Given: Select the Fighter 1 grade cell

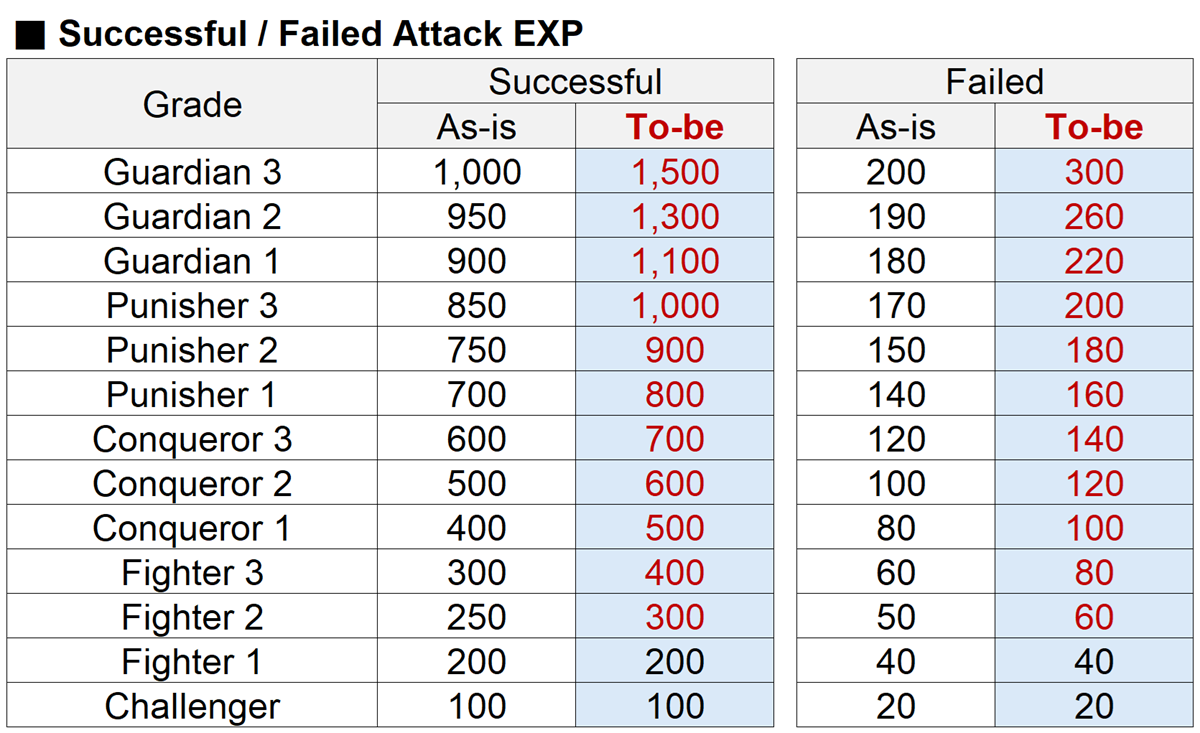Looking at the screenshot, I should 192,661.
